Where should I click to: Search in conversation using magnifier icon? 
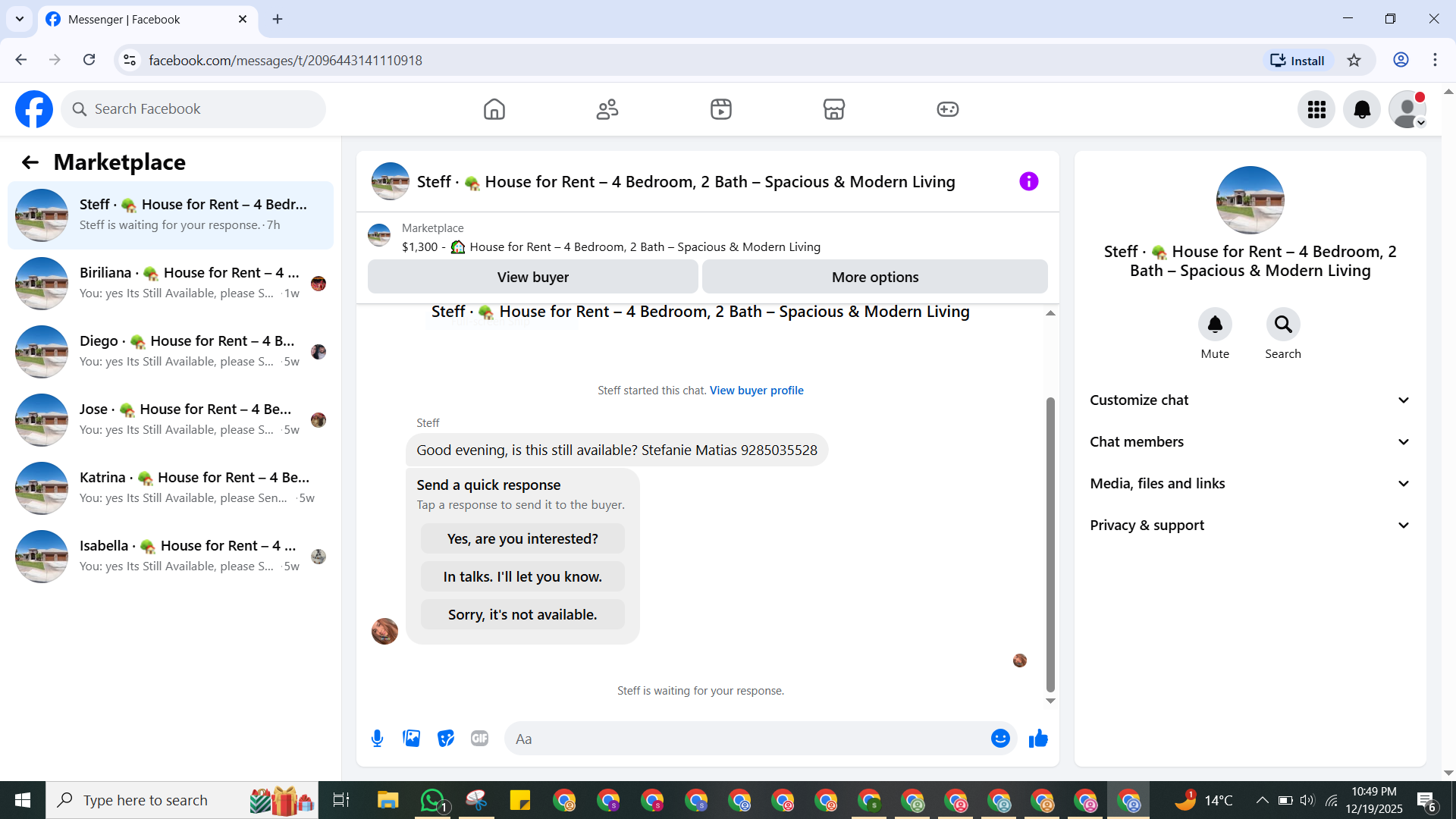click(x=1282, y=325)
